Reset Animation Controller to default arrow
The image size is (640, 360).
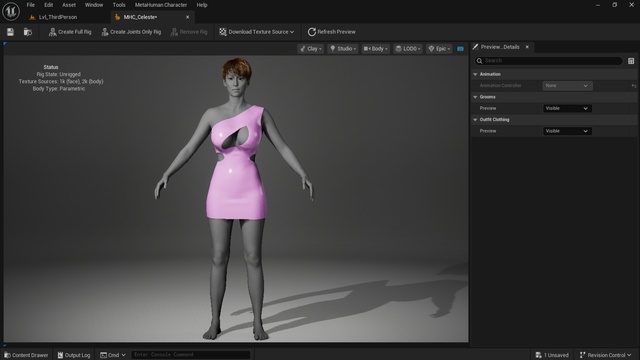(x=633, y=86)
